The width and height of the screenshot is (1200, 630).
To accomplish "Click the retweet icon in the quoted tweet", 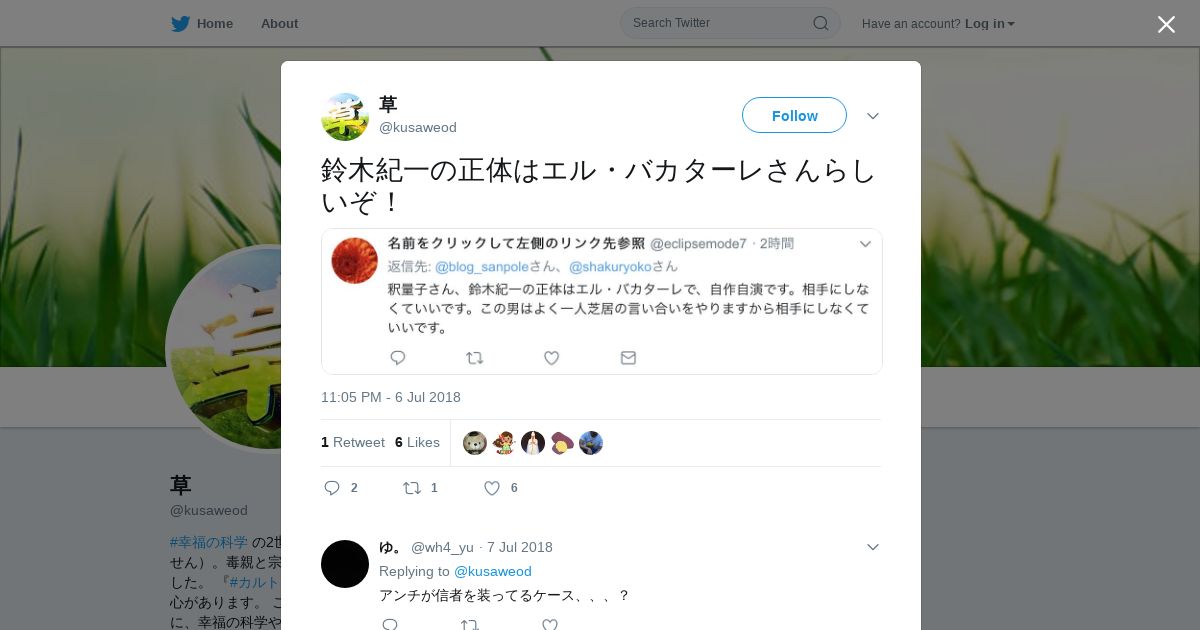I will 475,357.
